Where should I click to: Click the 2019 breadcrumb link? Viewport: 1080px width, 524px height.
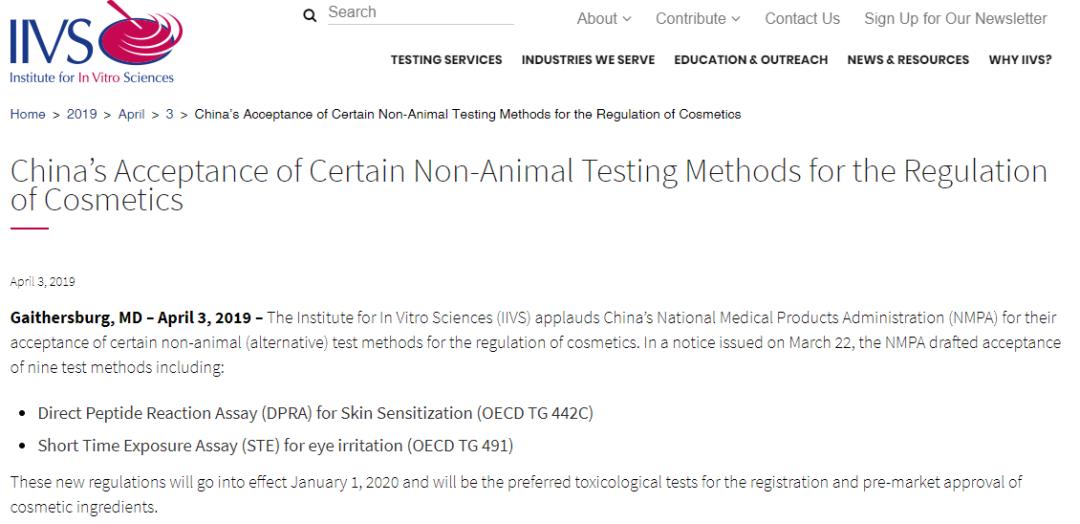pos(82,114)
